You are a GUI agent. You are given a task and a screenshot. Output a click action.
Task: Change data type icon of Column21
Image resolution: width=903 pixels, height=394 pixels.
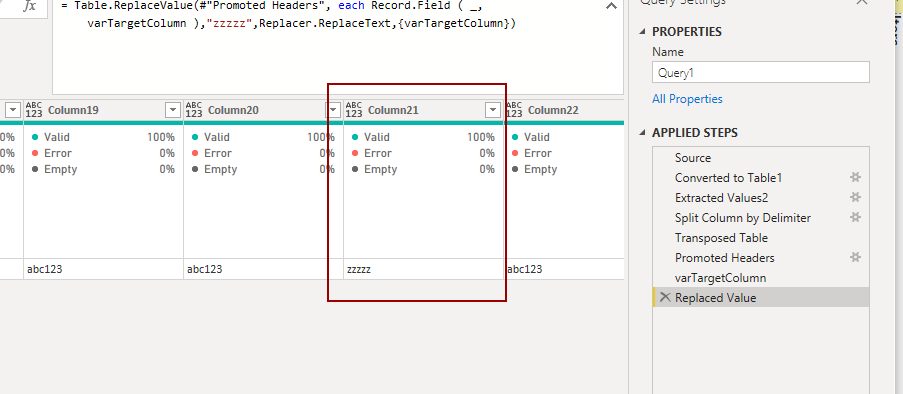click(354, 109)
